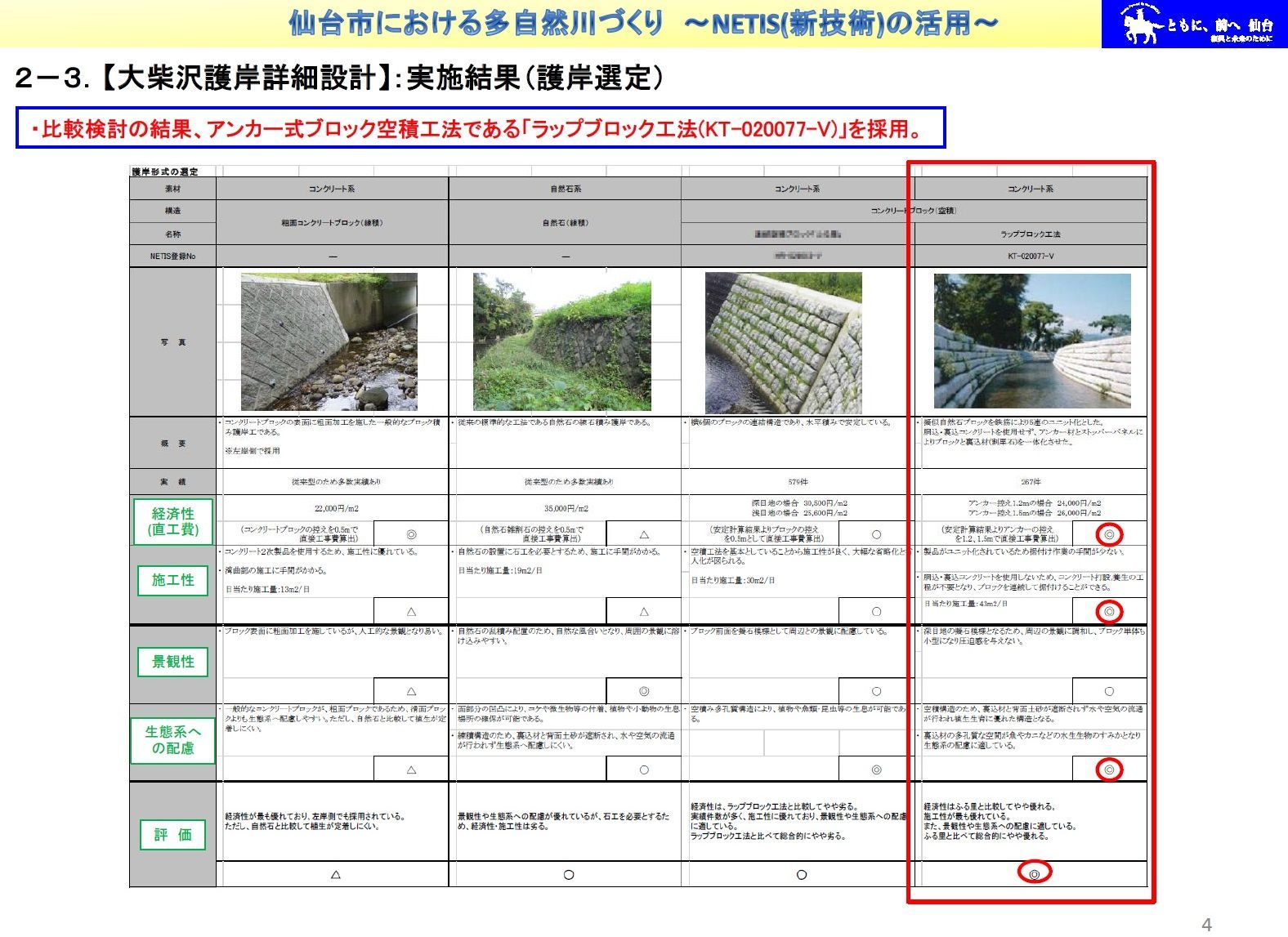Select the green 景観性 label box
This screenshot has width=1288, height=937.
point(173,662)
